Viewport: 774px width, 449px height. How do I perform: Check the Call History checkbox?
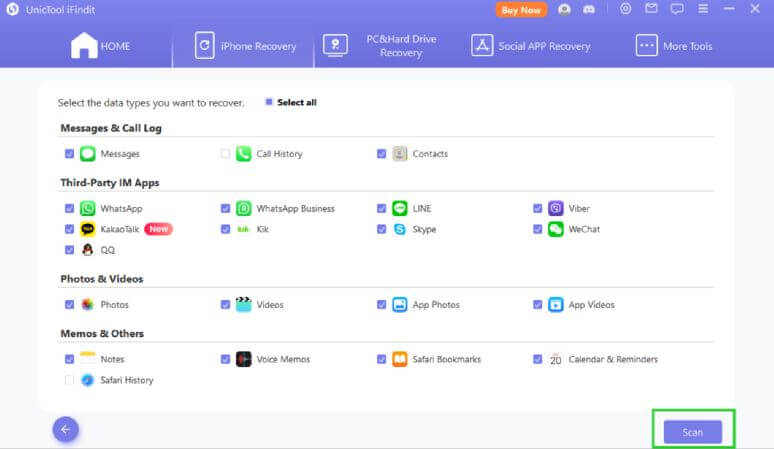[225, 154]
